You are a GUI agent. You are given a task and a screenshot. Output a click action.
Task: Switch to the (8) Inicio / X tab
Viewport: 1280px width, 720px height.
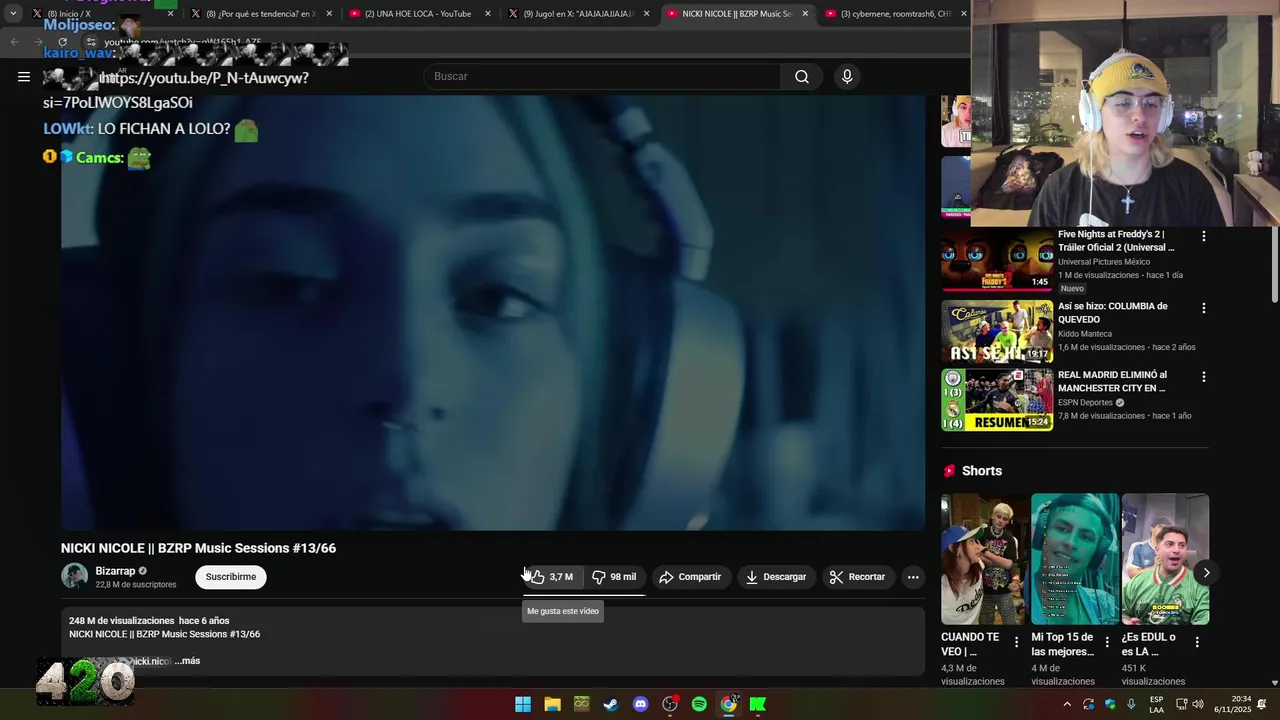(x=100, y=13)
